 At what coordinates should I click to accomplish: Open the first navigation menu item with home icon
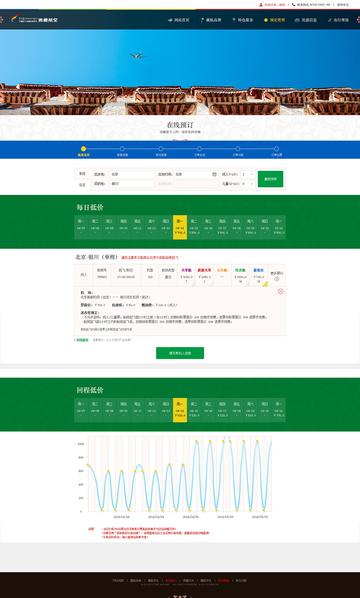(178, 20)
